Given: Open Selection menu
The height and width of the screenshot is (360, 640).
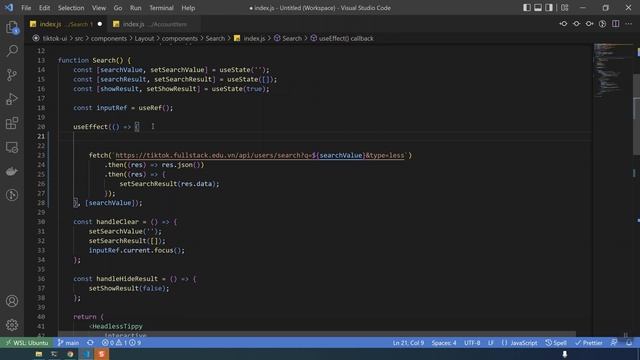Looking at the screenshot, I should (x=71, y=8).
